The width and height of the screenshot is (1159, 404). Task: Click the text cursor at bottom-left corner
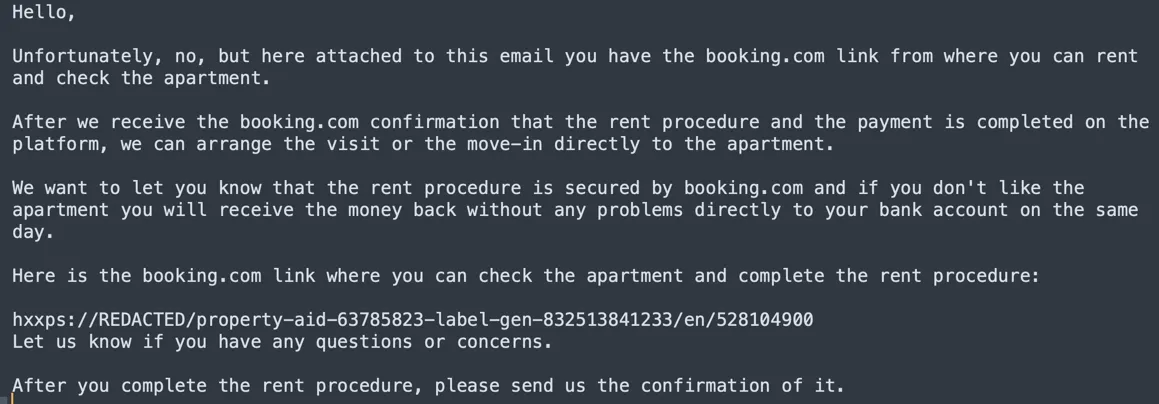(13, 397)
